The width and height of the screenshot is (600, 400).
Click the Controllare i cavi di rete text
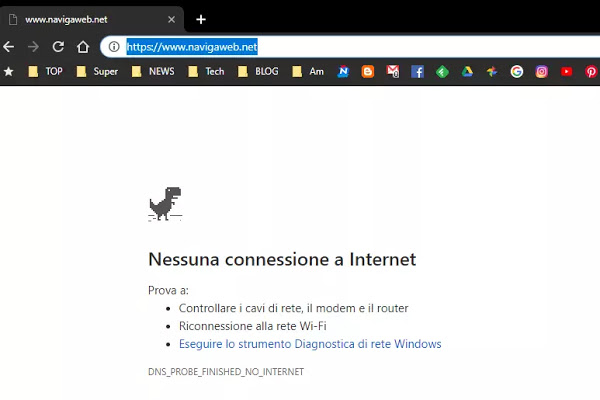click(293, 308)
